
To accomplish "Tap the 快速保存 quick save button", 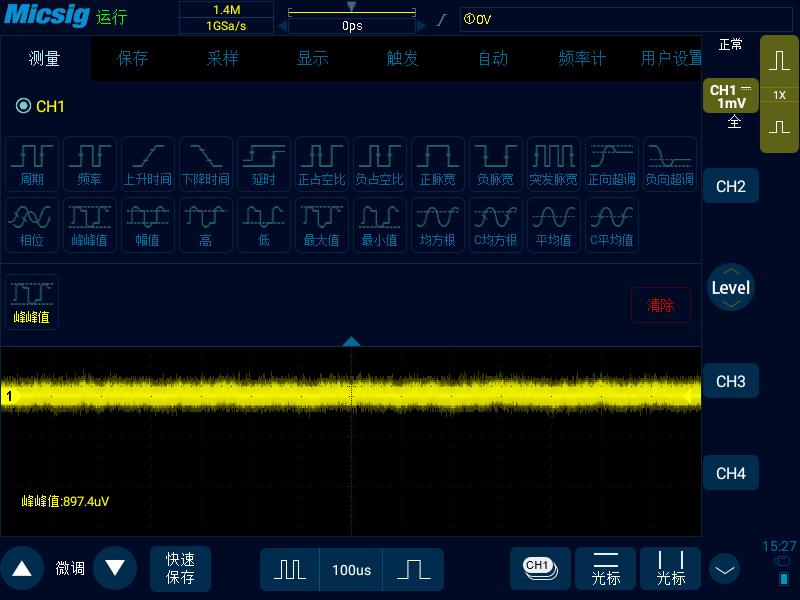I will pos(180,569).
